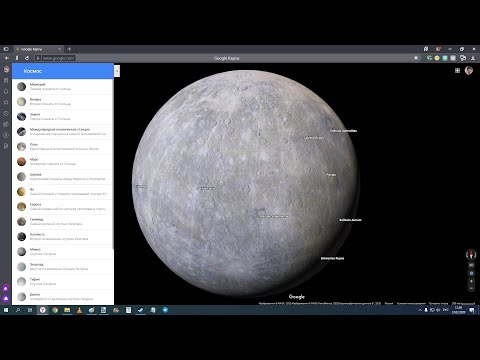Click the sidebar favorites star icon

[x=6, y=102]
